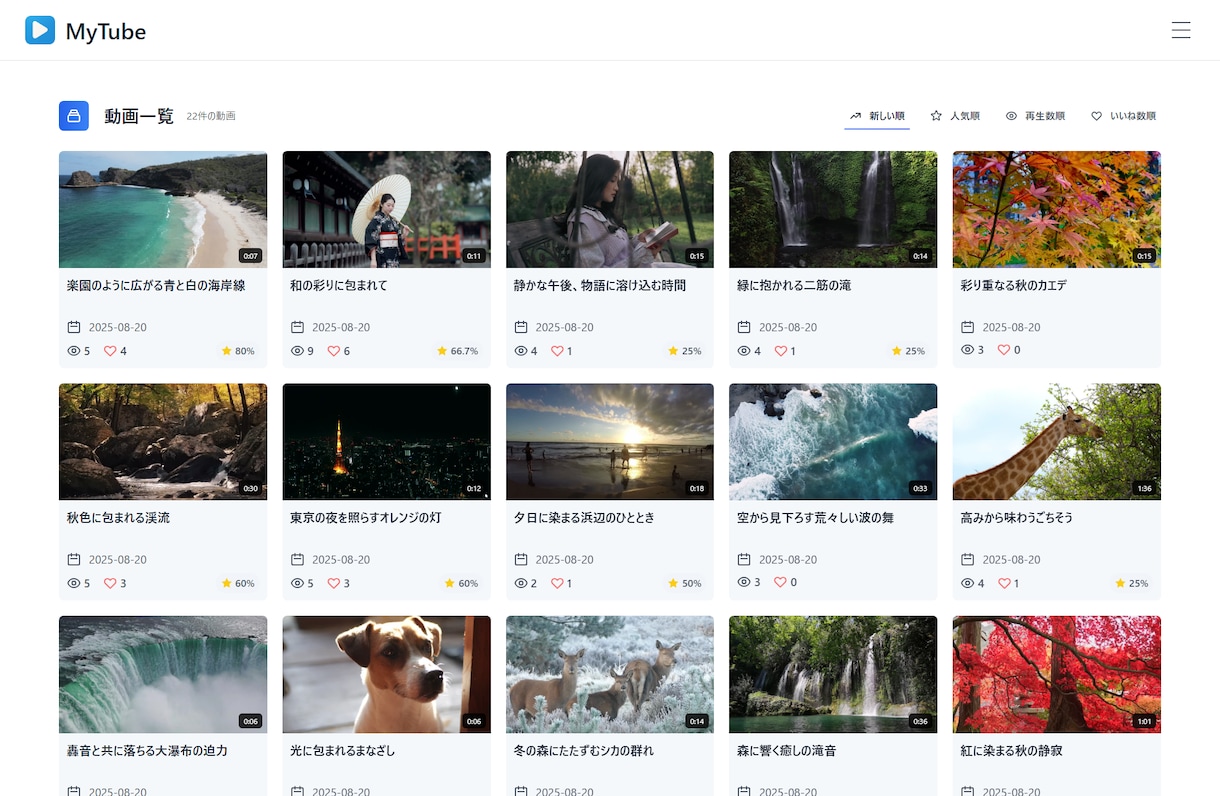
Task: Click title 緑に抱かれる二筋の滝
Action: tap(794, 285)
